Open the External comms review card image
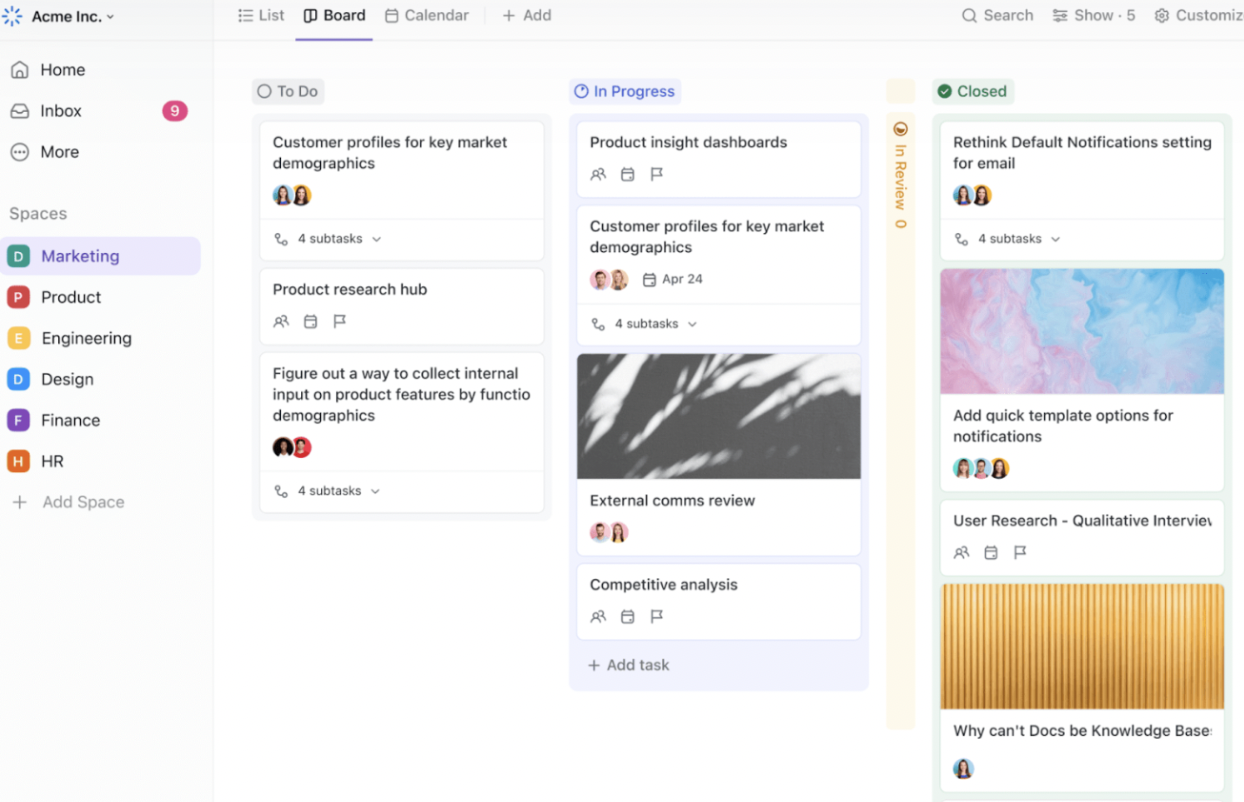The height and width of the screenshot is (802, 1244). [x=718, y=416]
